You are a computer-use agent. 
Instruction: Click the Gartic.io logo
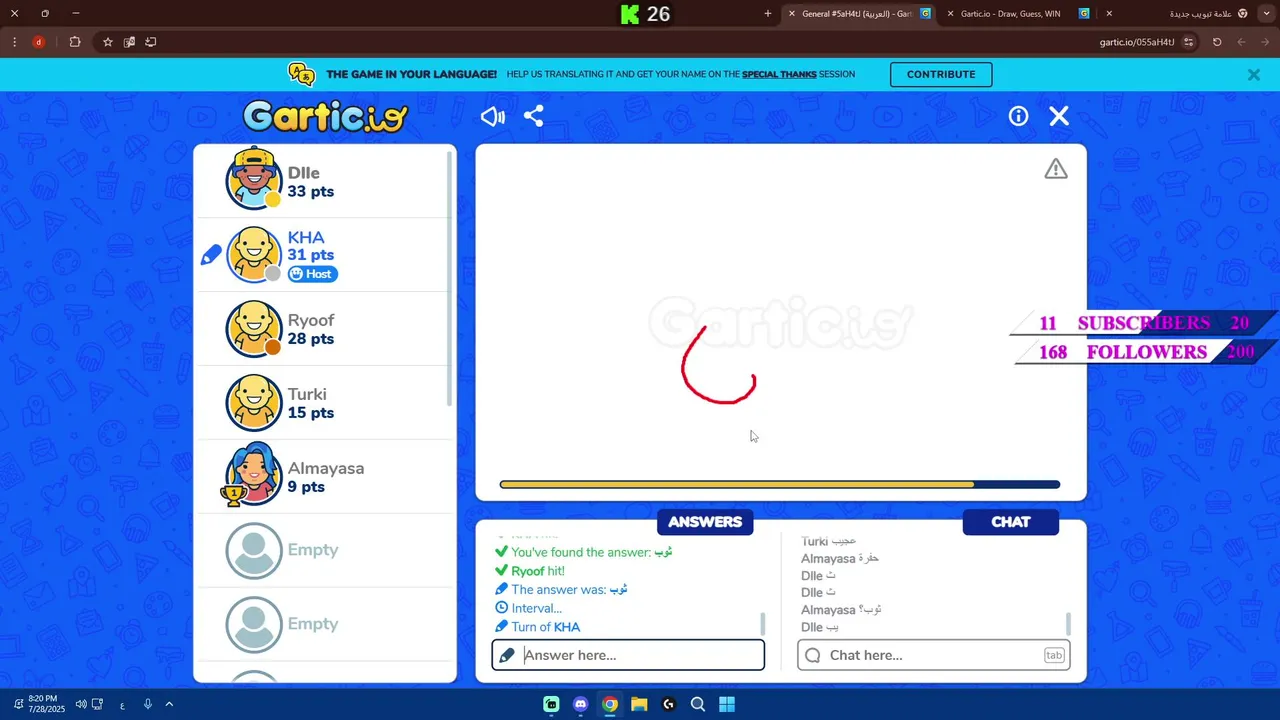click(326, 117)
